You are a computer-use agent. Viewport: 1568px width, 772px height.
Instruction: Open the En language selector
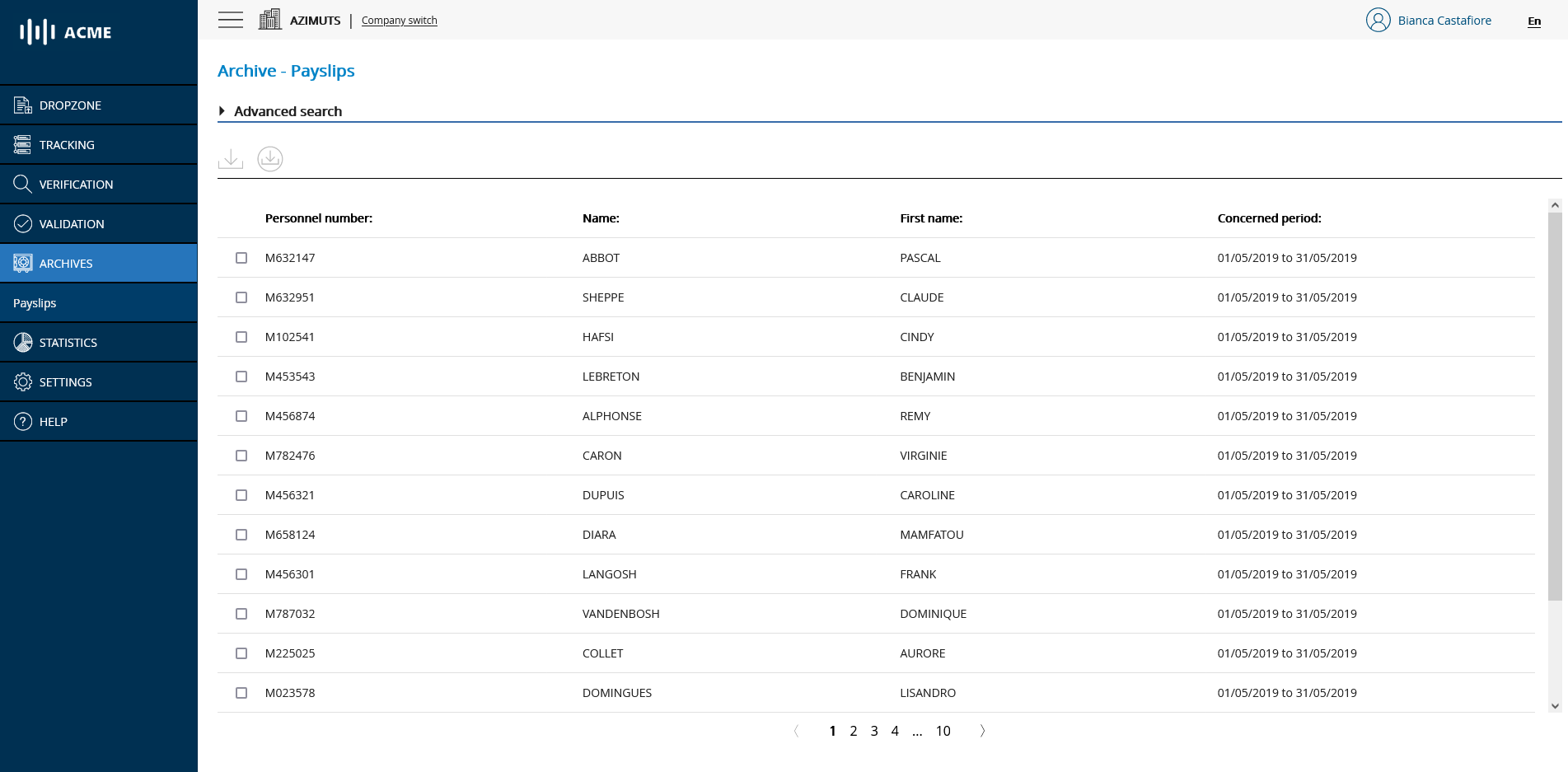tap(1533, 21)
